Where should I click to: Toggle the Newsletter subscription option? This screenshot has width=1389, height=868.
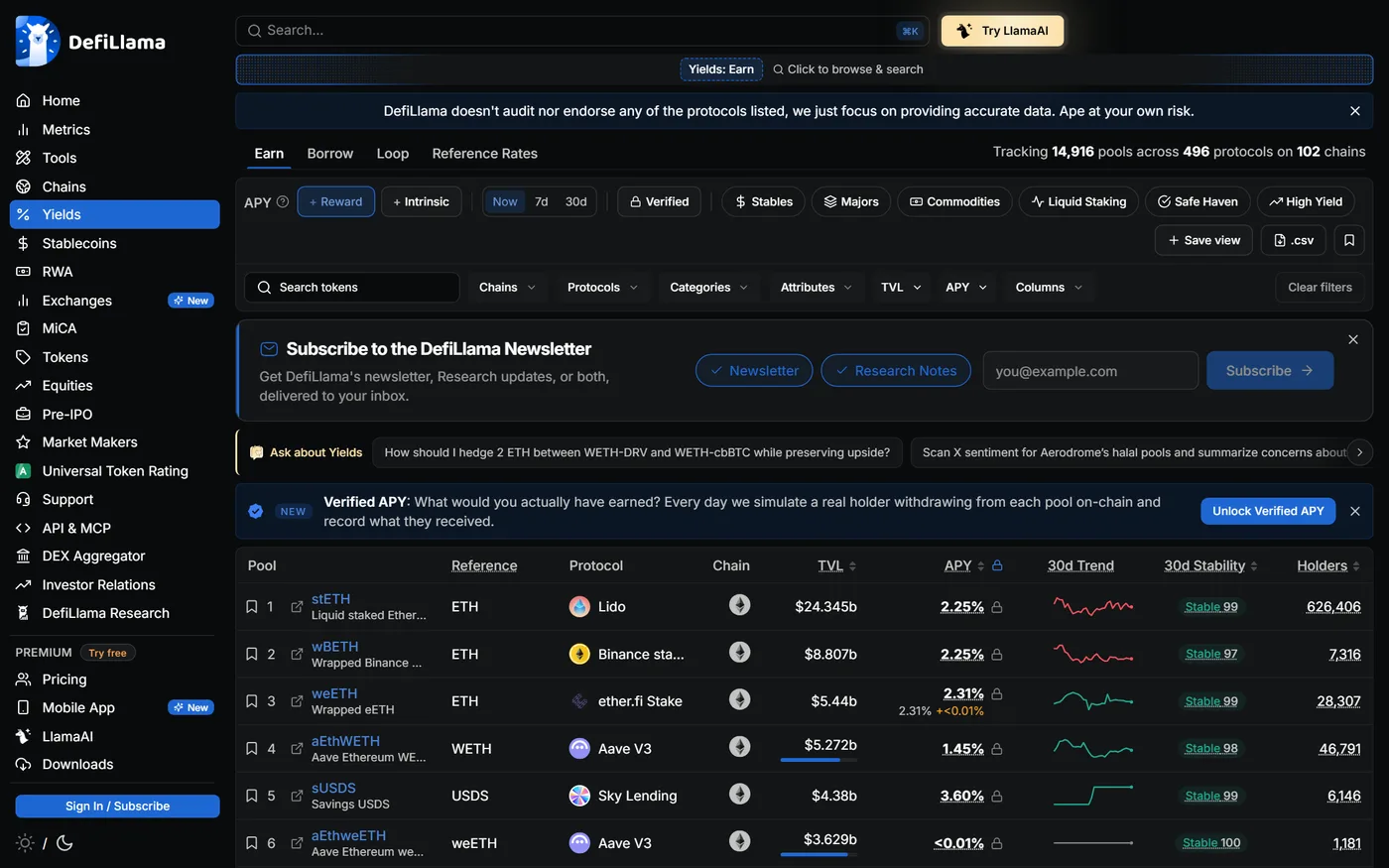(x=754, y=371)
